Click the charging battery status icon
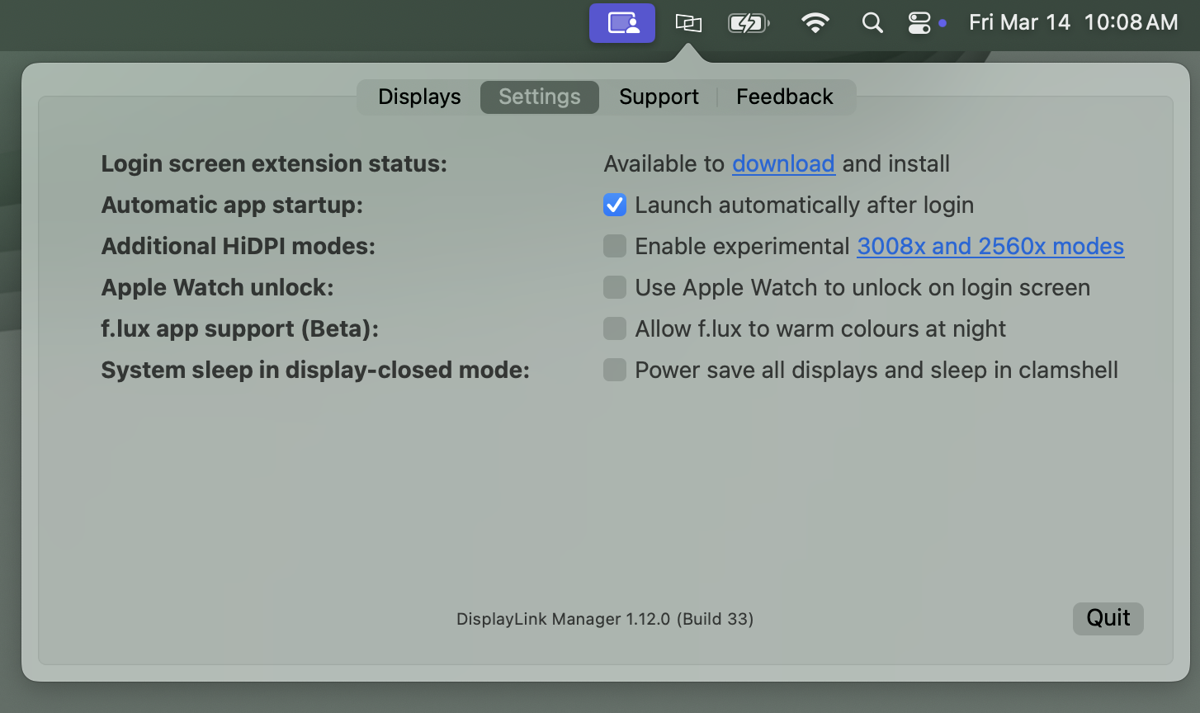The height and width of the screenshot is (713, 1200). [748, 22]
